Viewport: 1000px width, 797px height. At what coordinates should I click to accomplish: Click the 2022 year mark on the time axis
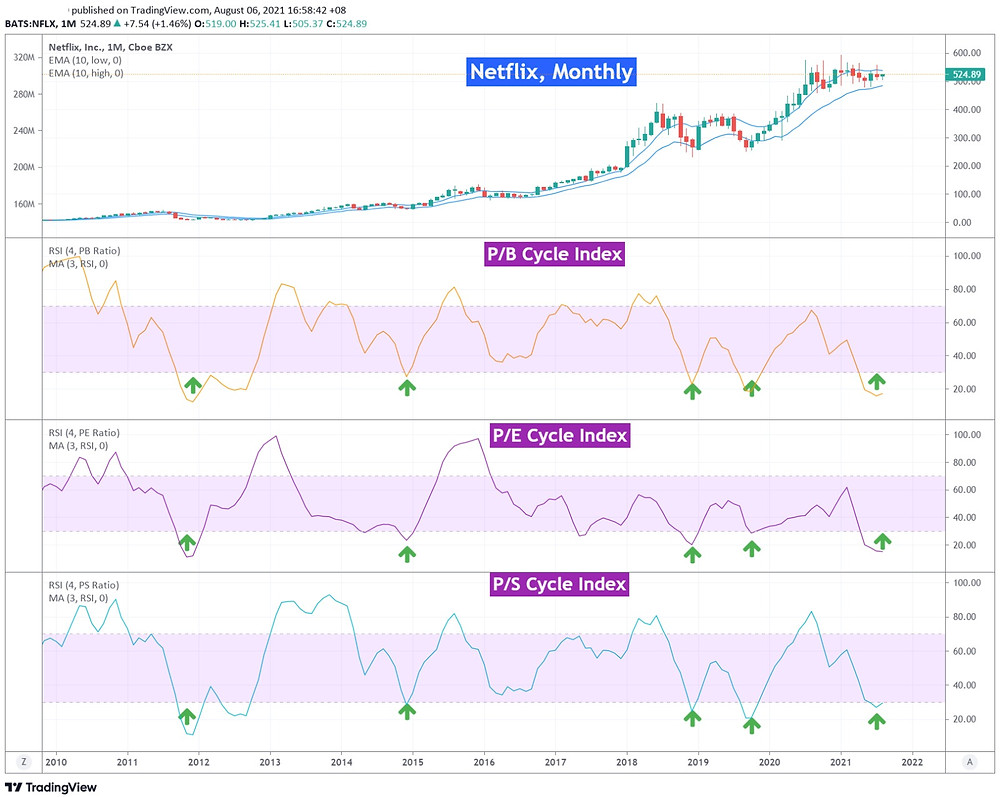(912, 762)
